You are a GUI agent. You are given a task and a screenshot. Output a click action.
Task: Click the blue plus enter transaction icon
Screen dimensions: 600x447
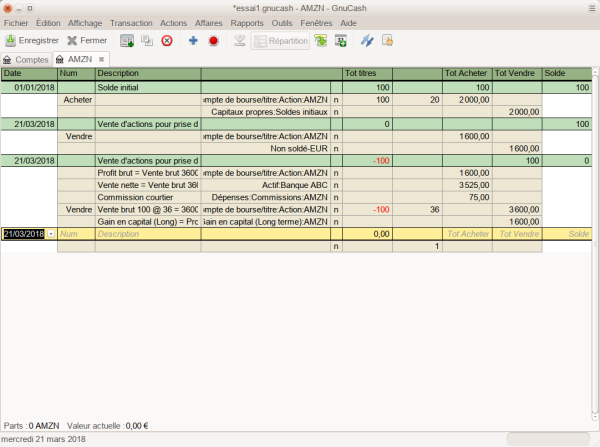click(x=193, y=41)
